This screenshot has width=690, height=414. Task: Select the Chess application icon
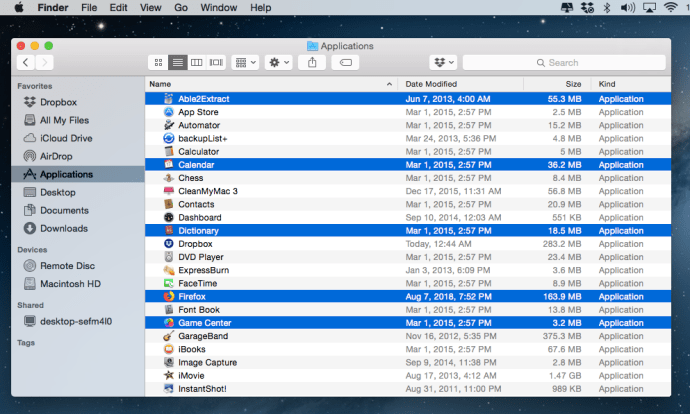tap(169, 178)
